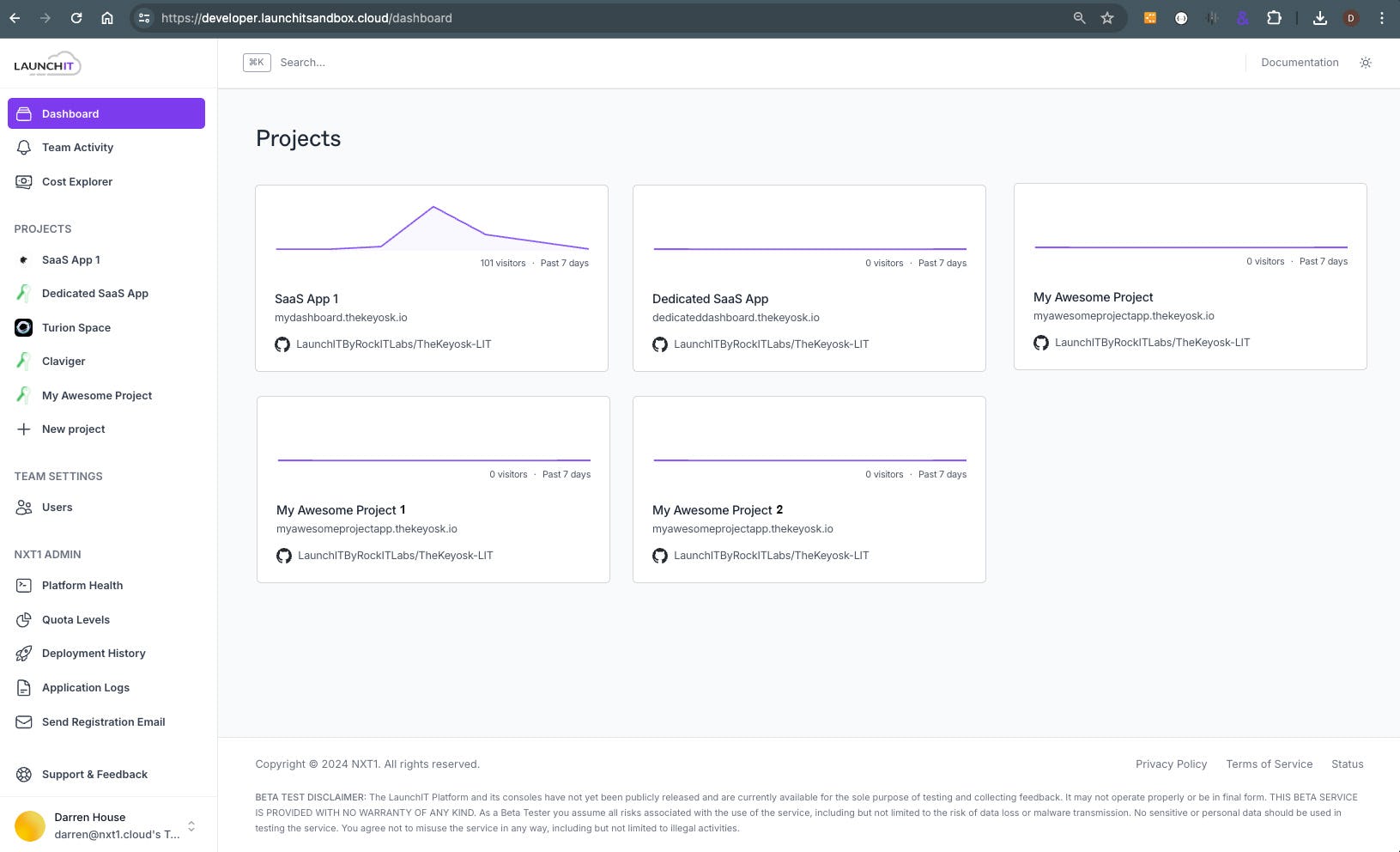Viewport: 1400px width, 852px height.
Task: Open Support & Feedback lifebuoy icon
Action: click(x=24, y=775)
